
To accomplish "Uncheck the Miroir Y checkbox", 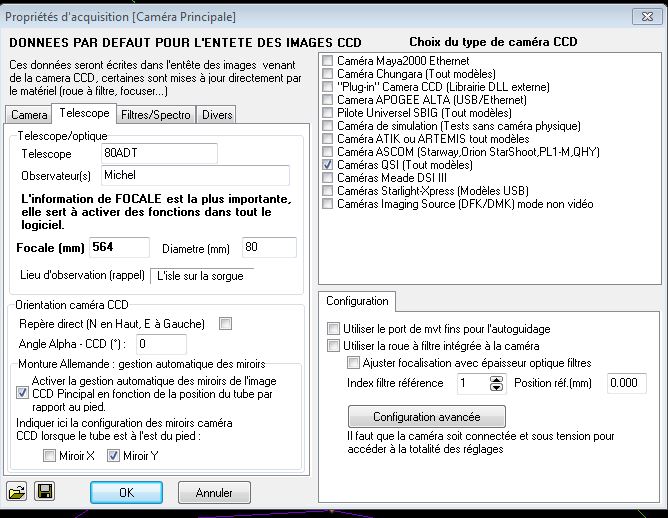I will coord(115,457).
